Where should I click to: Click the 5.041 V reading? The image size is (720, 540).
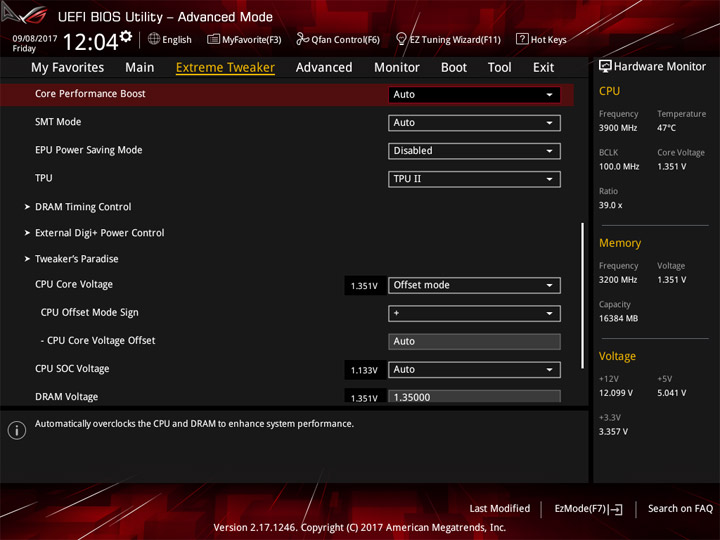tap(671, 393)
